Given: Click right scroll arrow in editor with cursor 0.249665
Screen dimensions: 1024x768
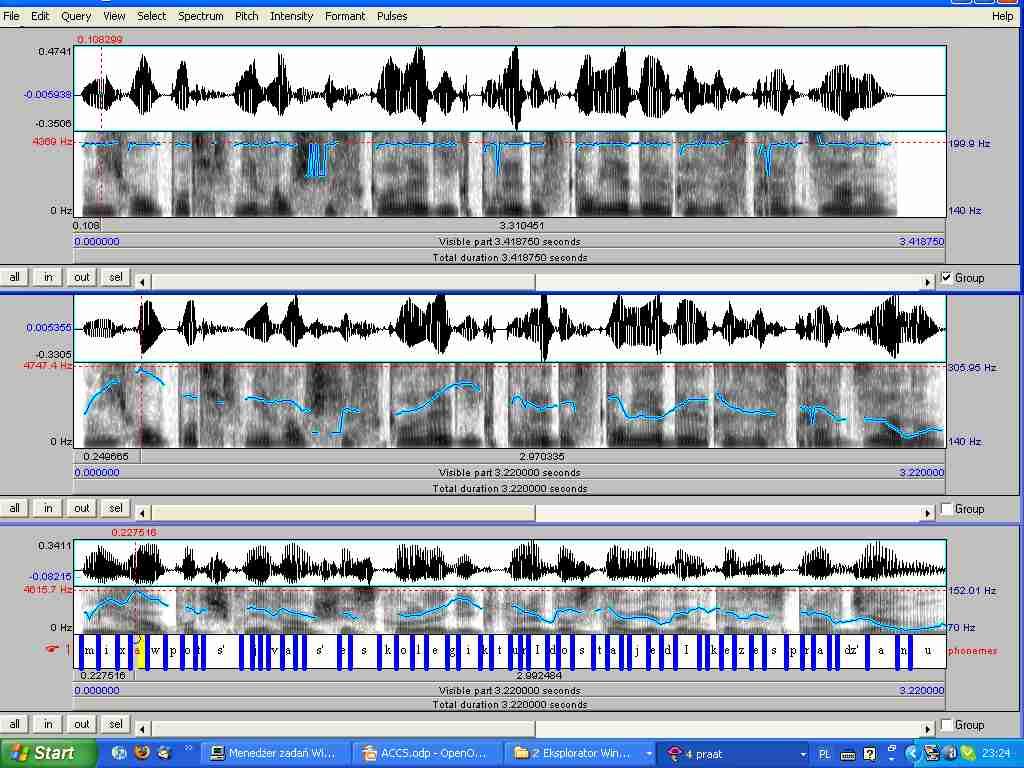Looking at the screenshot, I should 927,513.
